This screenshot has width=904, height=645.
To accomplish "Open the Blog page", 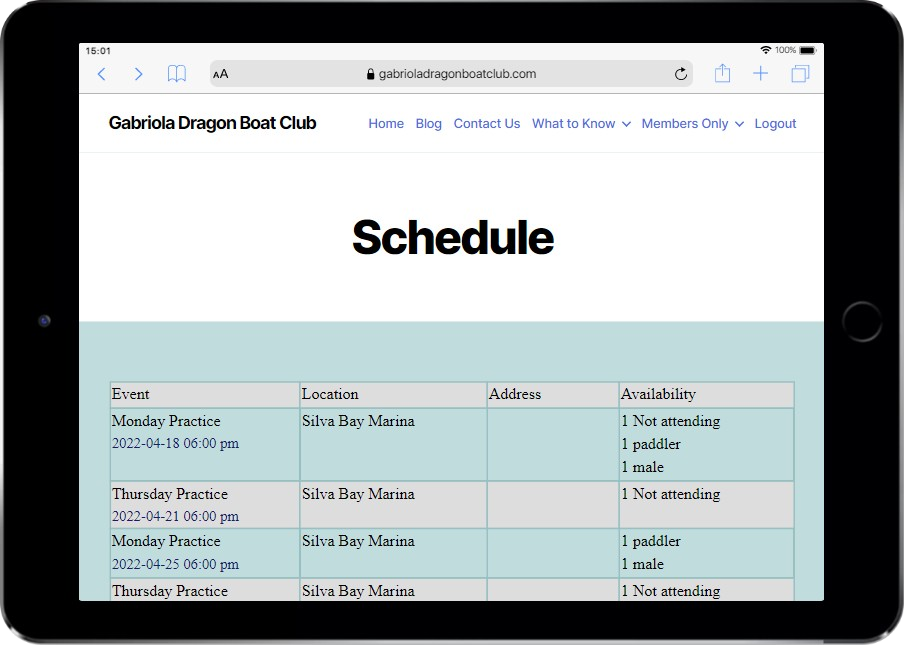I will 428,123.
